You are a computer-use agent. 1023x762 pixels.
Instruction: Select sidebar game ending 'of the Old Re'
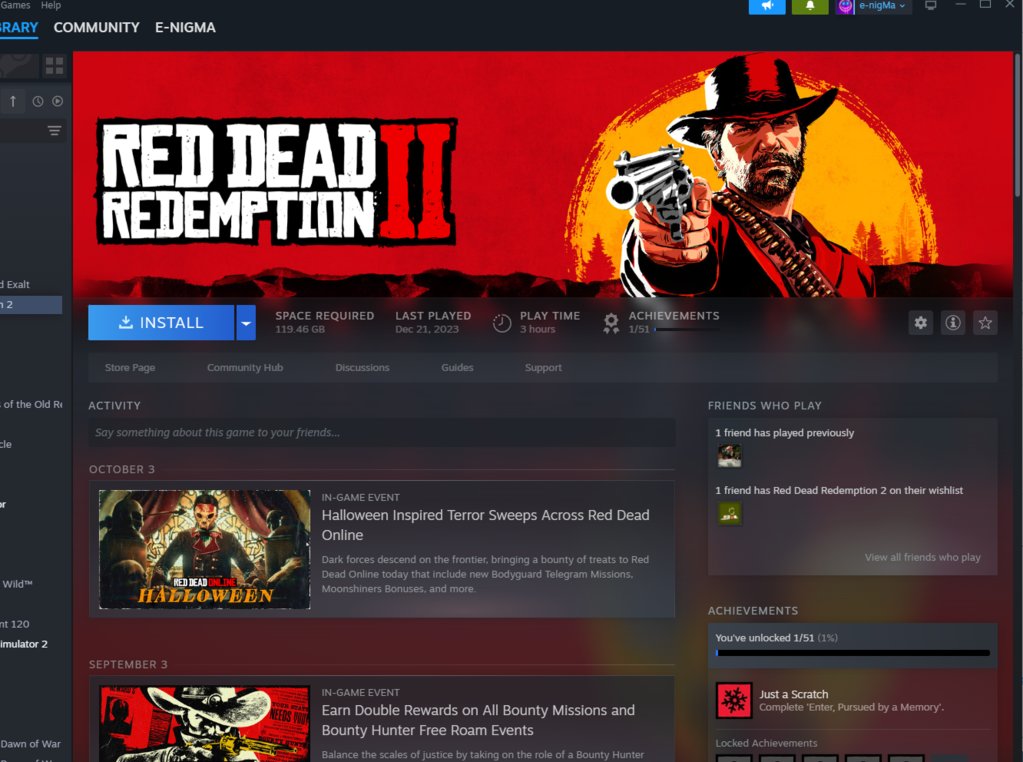tap(31, 404)
